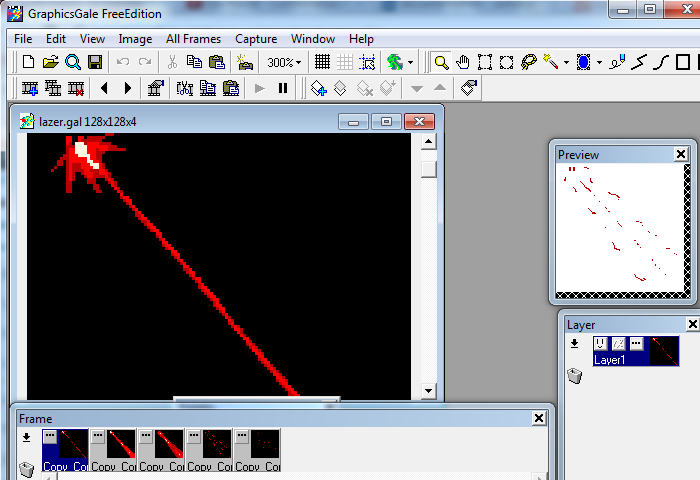
Task: Select the straight line tool
Action: 639,62
